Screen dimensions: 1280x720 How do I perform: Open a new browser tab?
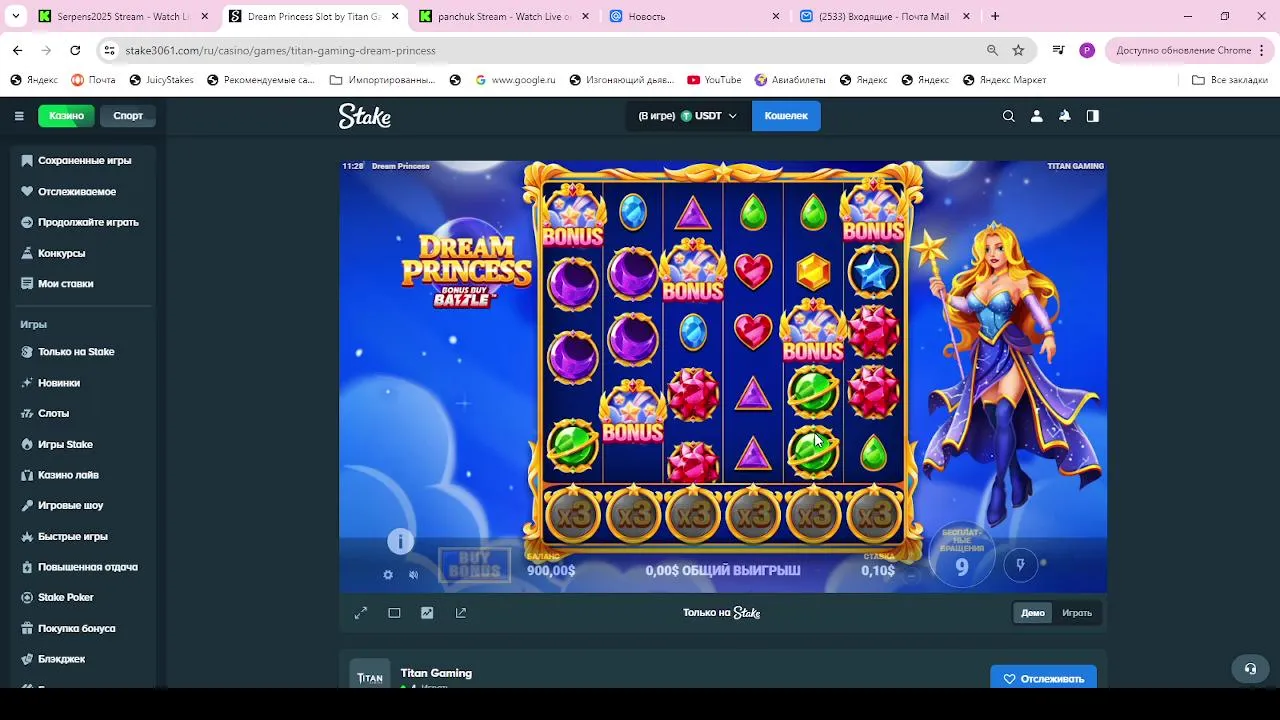click(995, 17)
